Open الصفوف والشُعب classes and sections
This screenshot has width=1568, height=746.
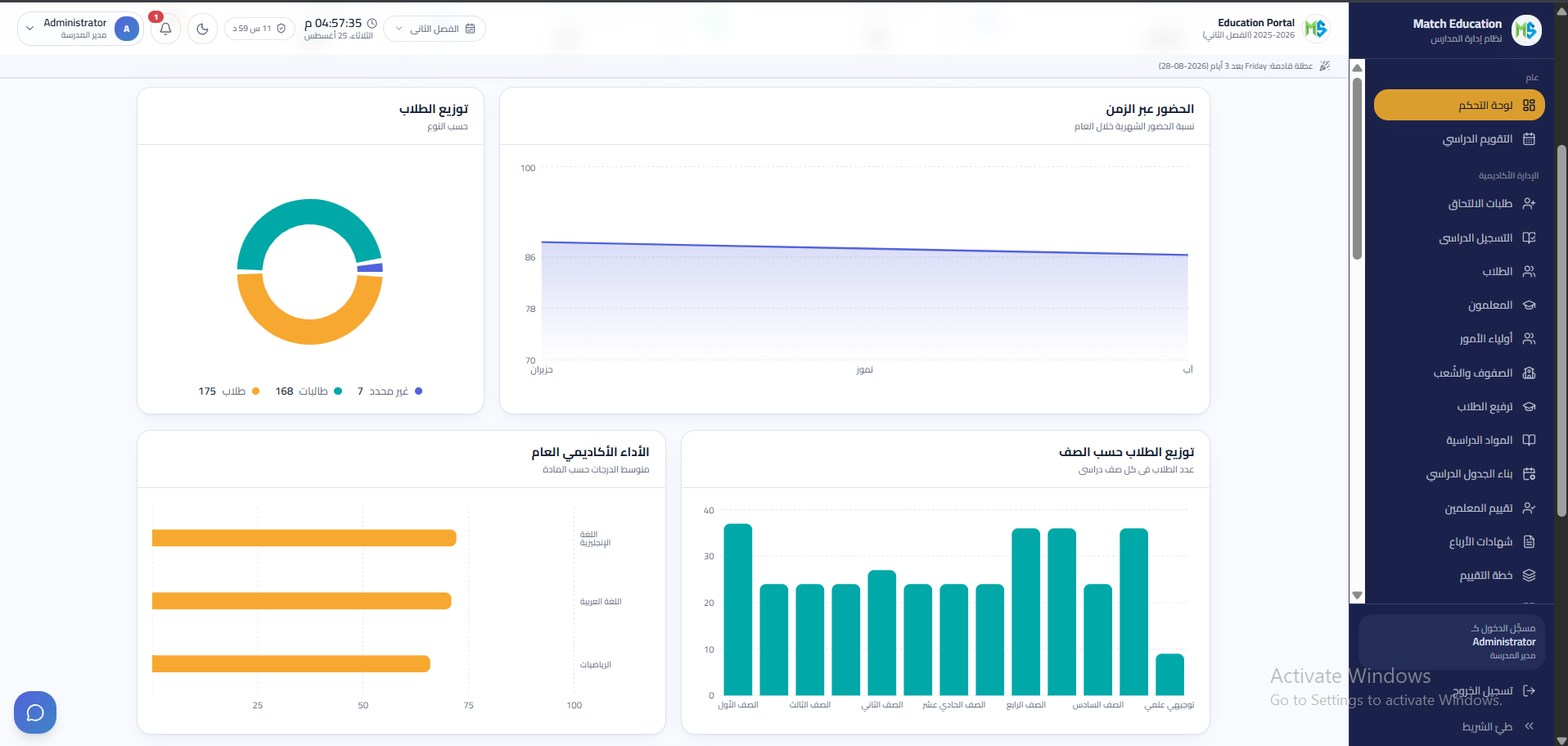click(x=1459, y=373)
